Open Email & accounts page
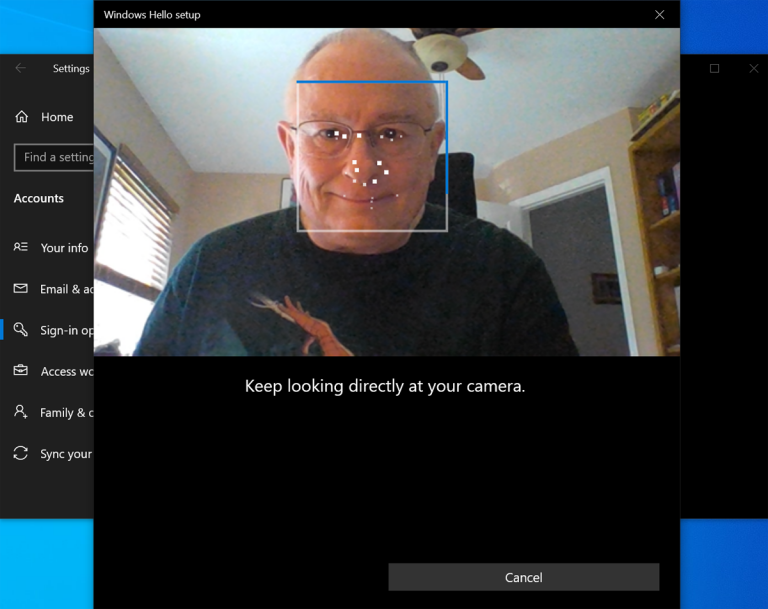 coord(67,290)
